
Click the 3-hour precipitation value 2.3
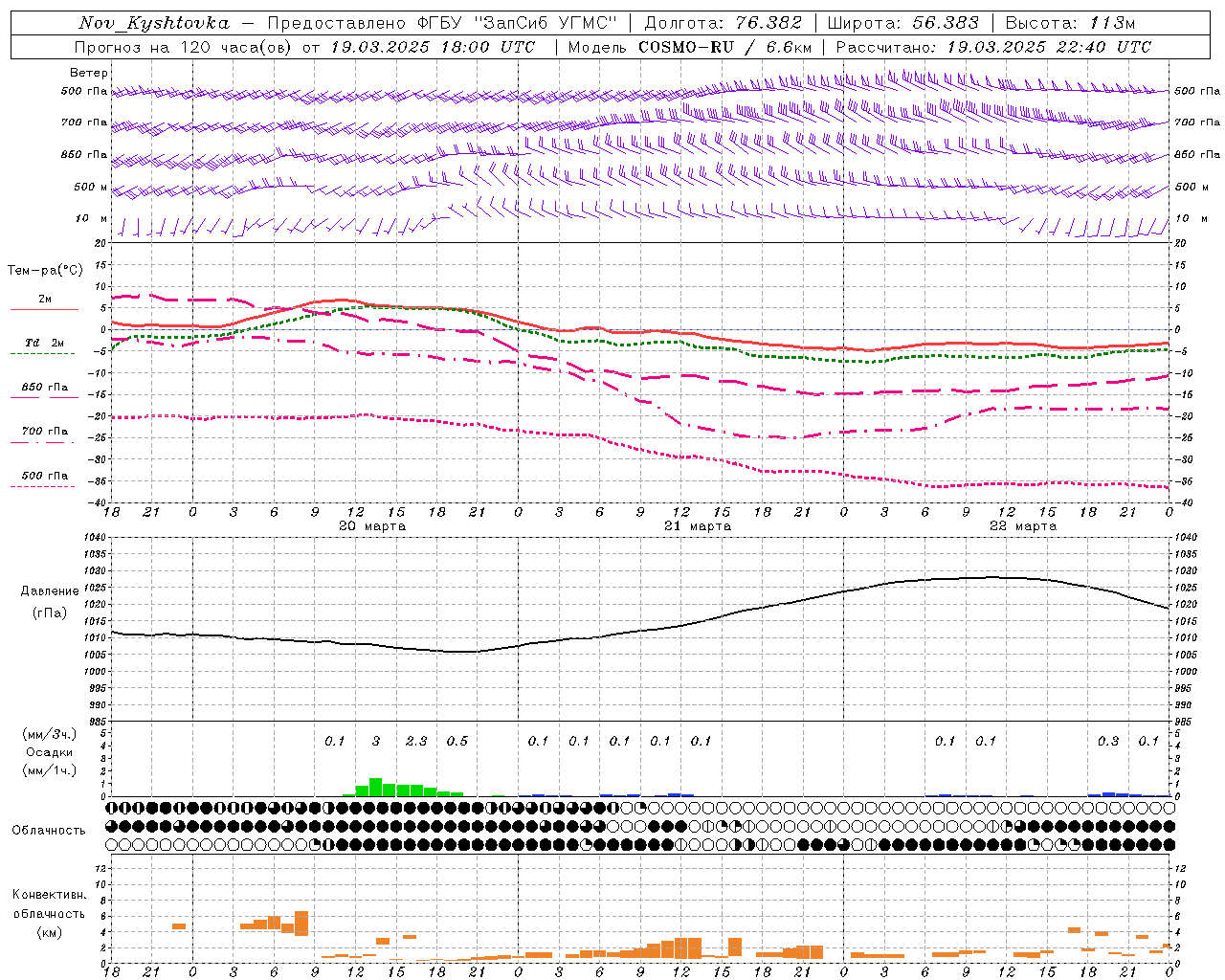pos(416,741)
